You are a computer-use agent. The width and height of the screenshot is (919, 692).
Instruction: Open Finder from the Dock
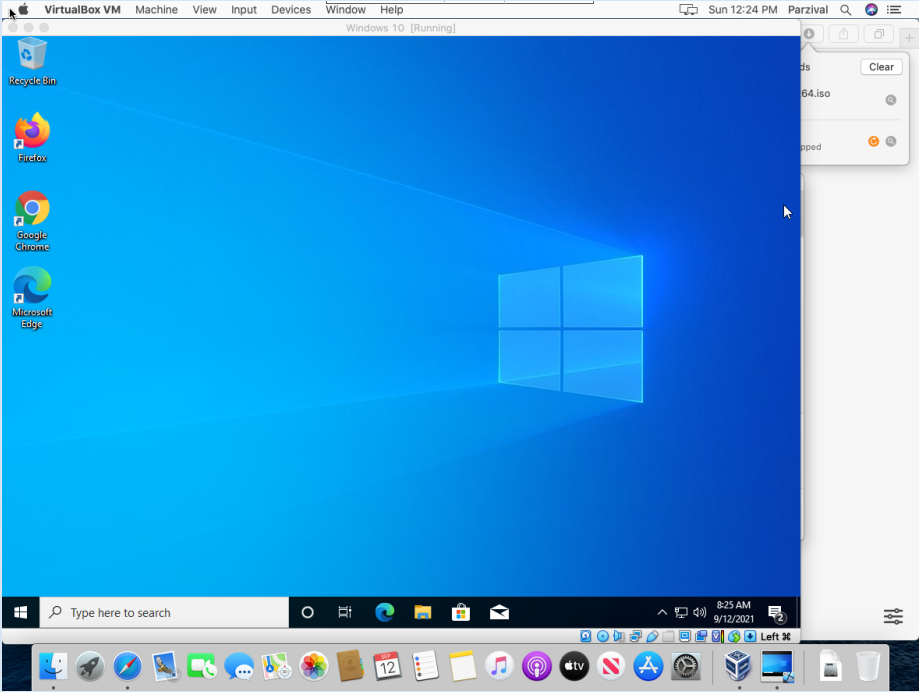click(x=53, y=666)
